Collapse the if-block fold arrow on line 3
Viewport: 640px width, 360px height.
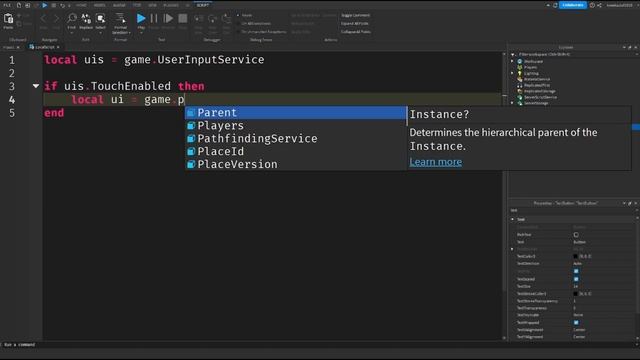tap(36, 86)
